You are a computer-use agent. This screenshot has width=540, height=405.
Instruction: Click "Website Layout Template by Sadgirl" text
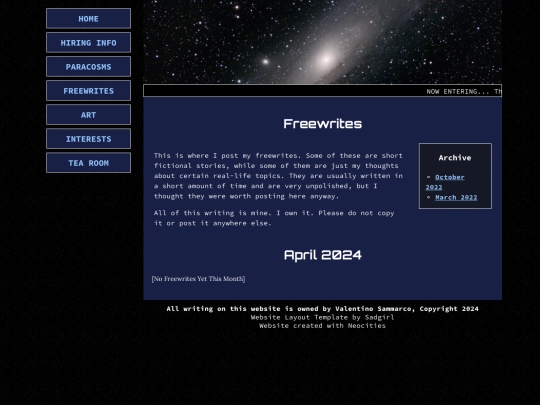322,317
